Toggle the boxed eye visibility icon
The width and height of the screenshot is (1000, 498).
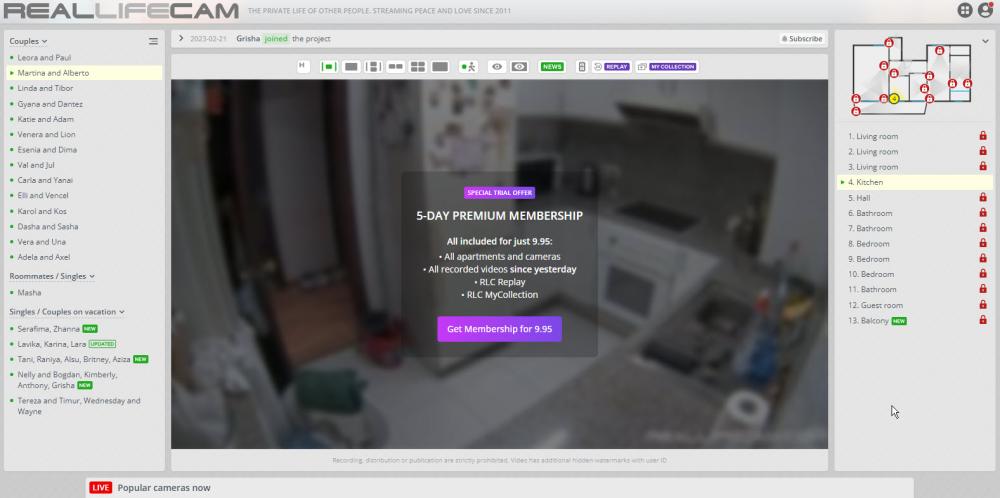519,67
